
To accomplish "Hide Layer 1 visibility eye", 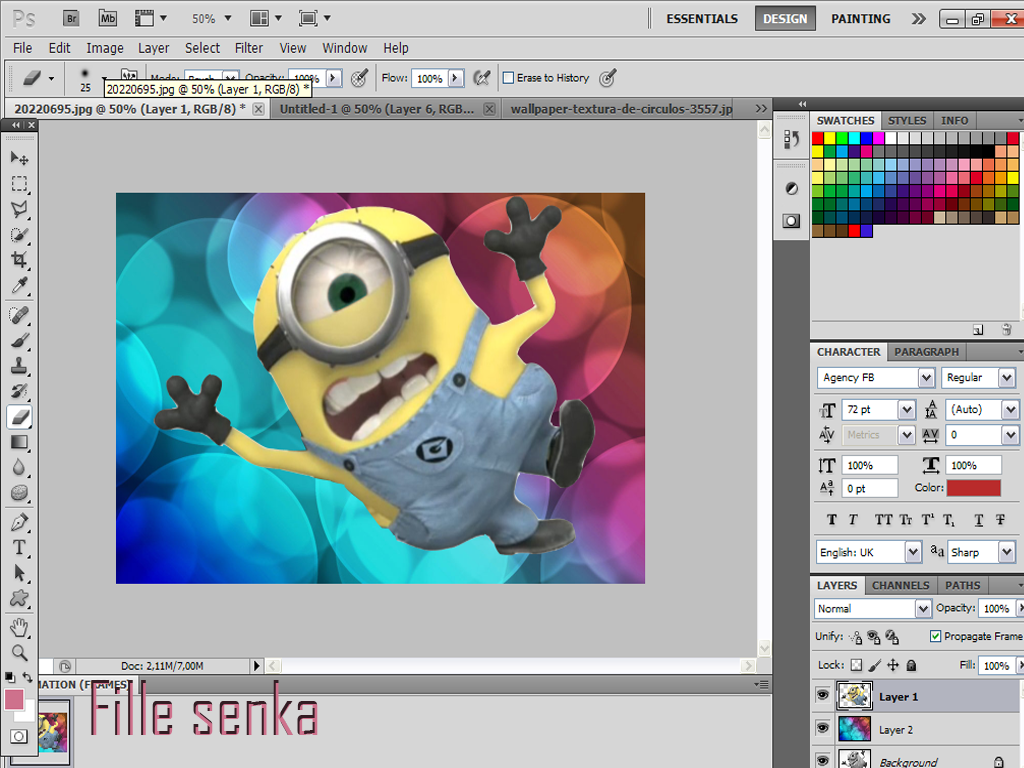I will pos(823,696).
